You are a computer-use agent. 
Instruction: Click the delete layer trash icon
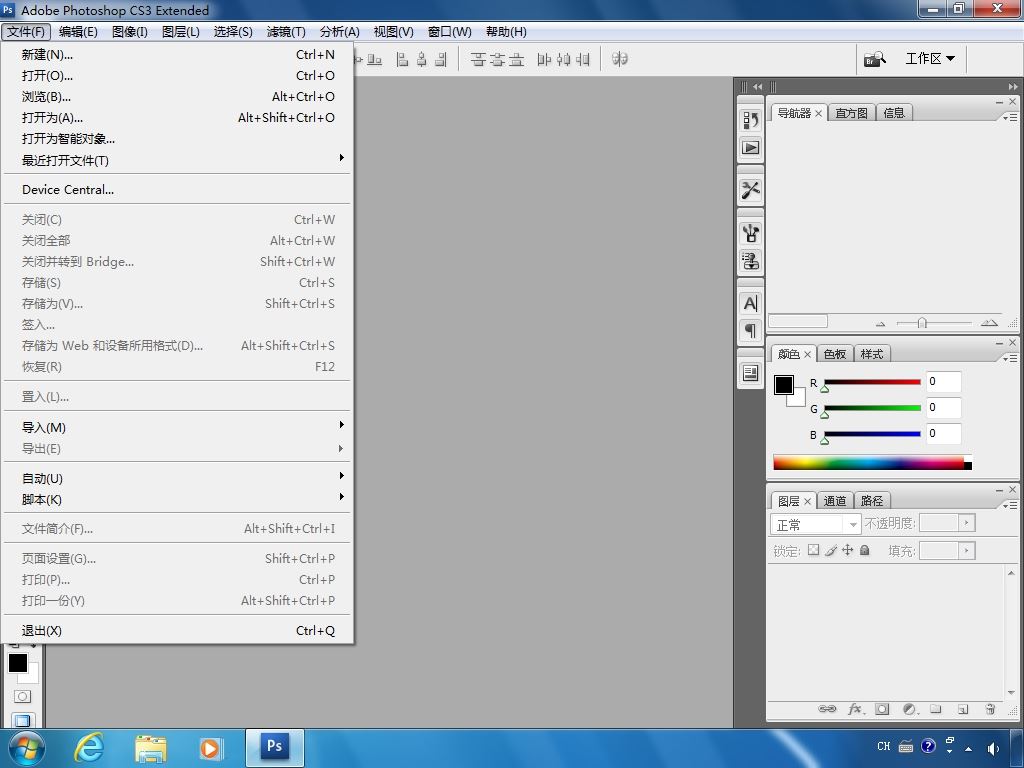tap(990, 709)
